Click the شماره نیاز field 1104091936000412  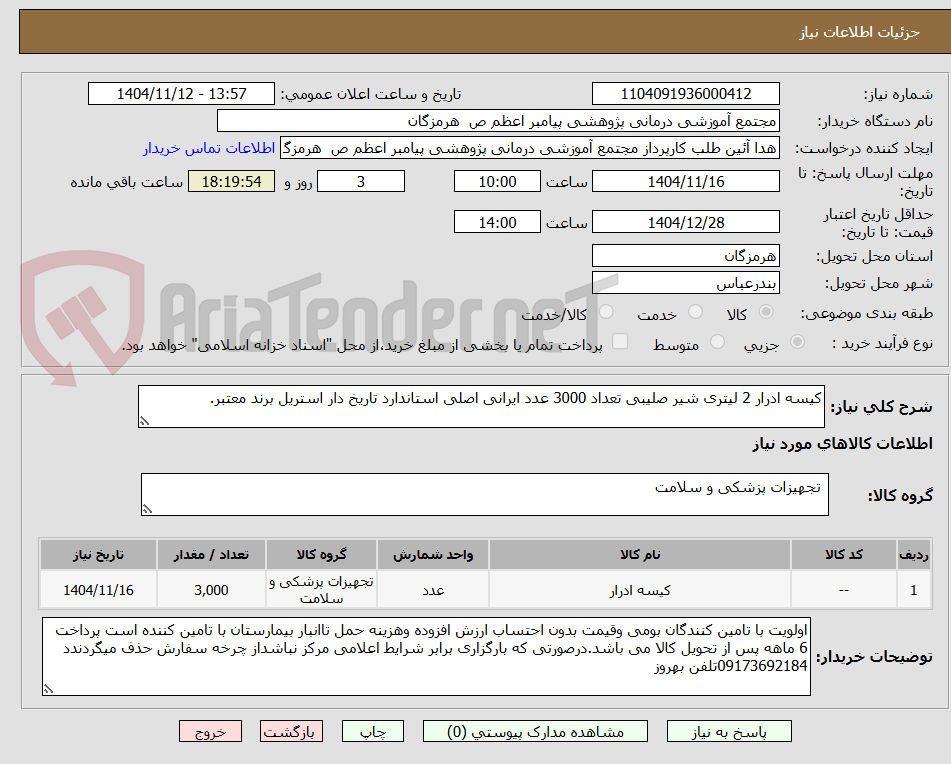(x=685, y=94)
